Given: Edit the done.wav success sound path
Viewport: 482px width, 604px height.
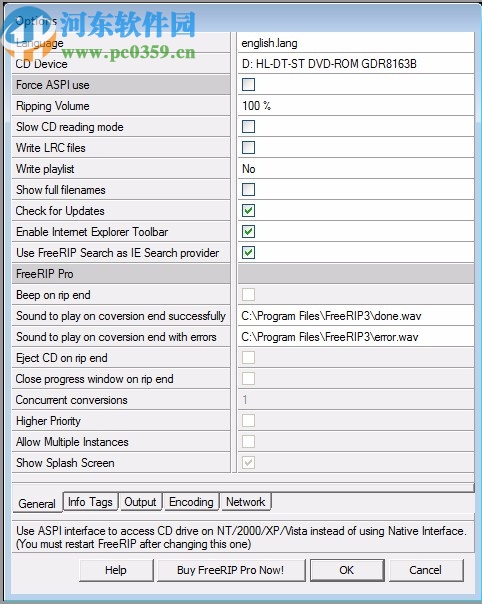Looking at the screenshot, I should tap(356, 316).
